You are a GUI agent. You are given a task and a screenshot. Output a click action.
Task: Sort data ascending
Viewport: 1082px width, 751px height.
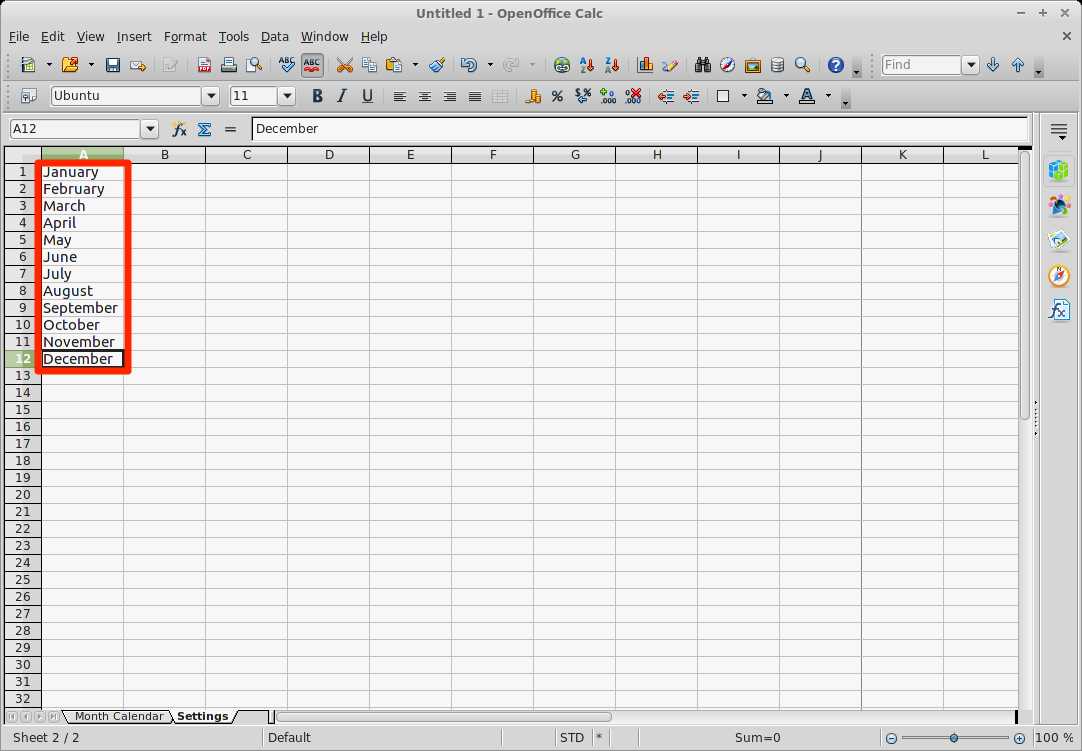pyautogui.click(x=587, y=63)
